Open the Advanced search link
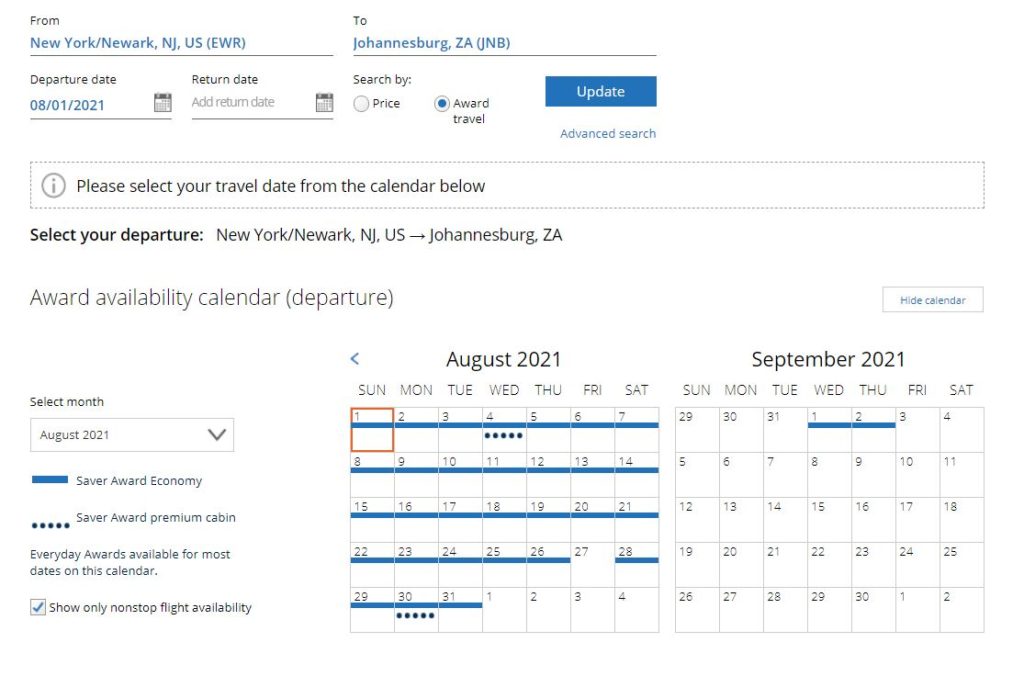 [x=608, y=133]
